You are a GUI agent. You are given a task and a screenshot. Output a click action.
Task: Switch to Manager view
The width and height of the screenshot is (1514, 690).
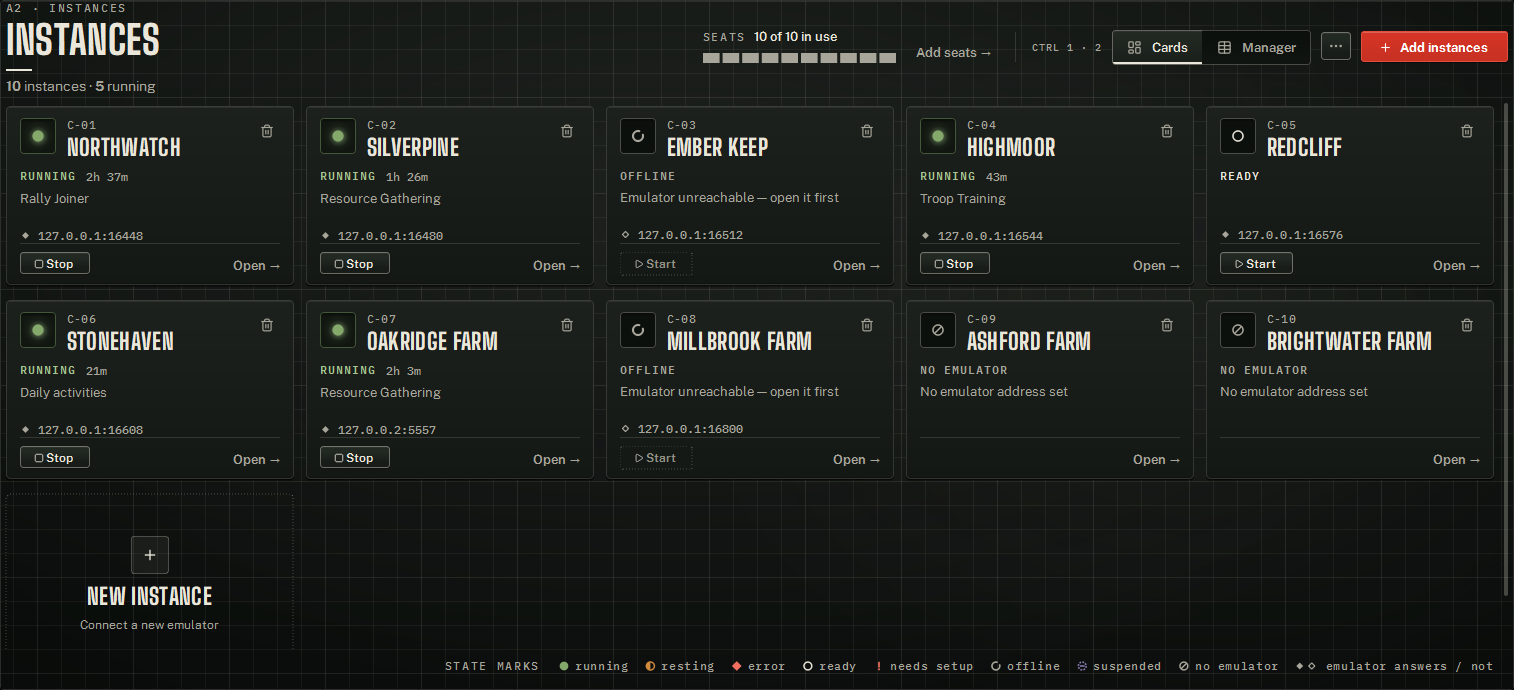1256,47
